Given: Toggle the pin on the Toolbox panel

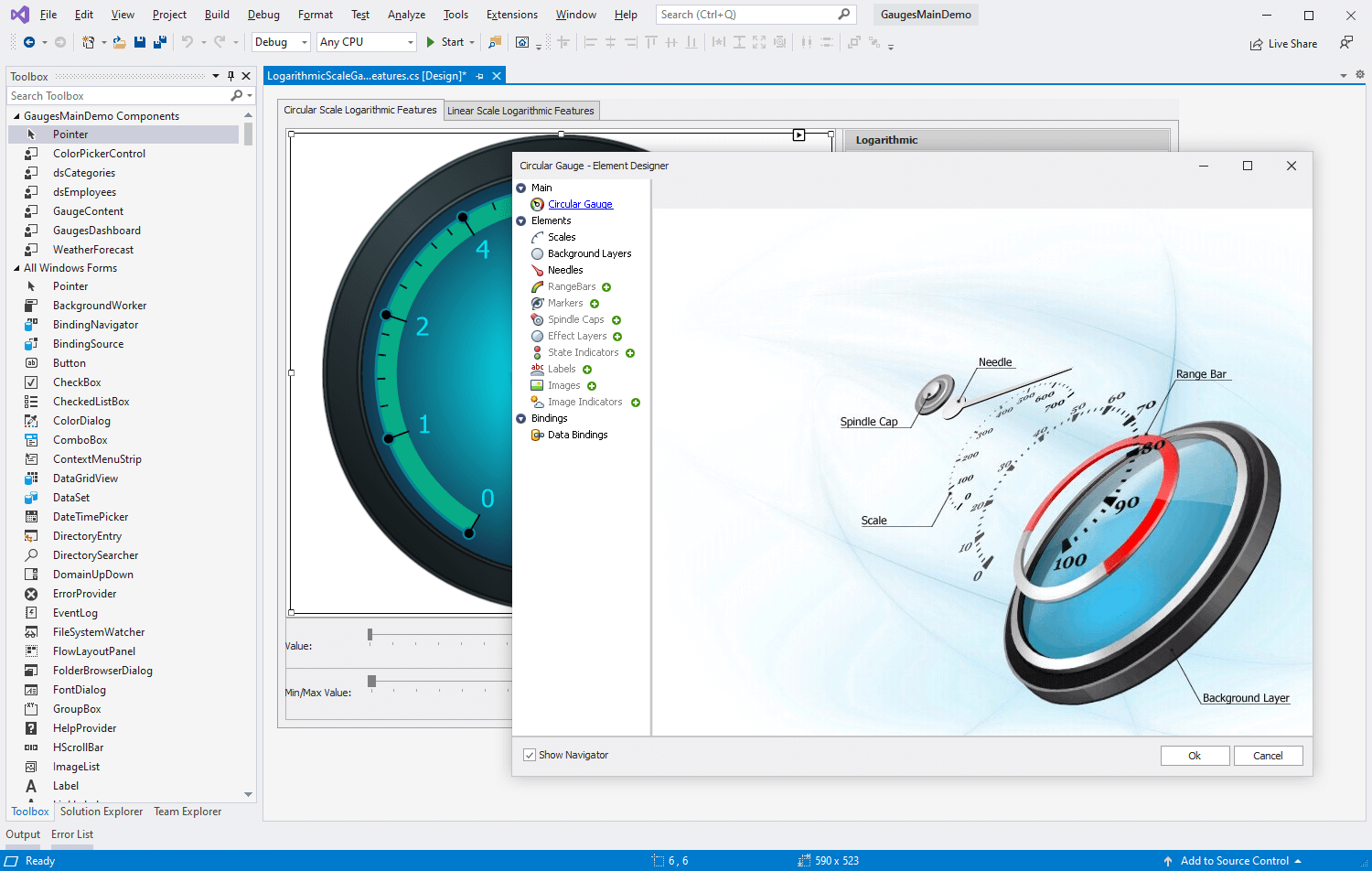Looking at the screenshot, I should [230, 76].
